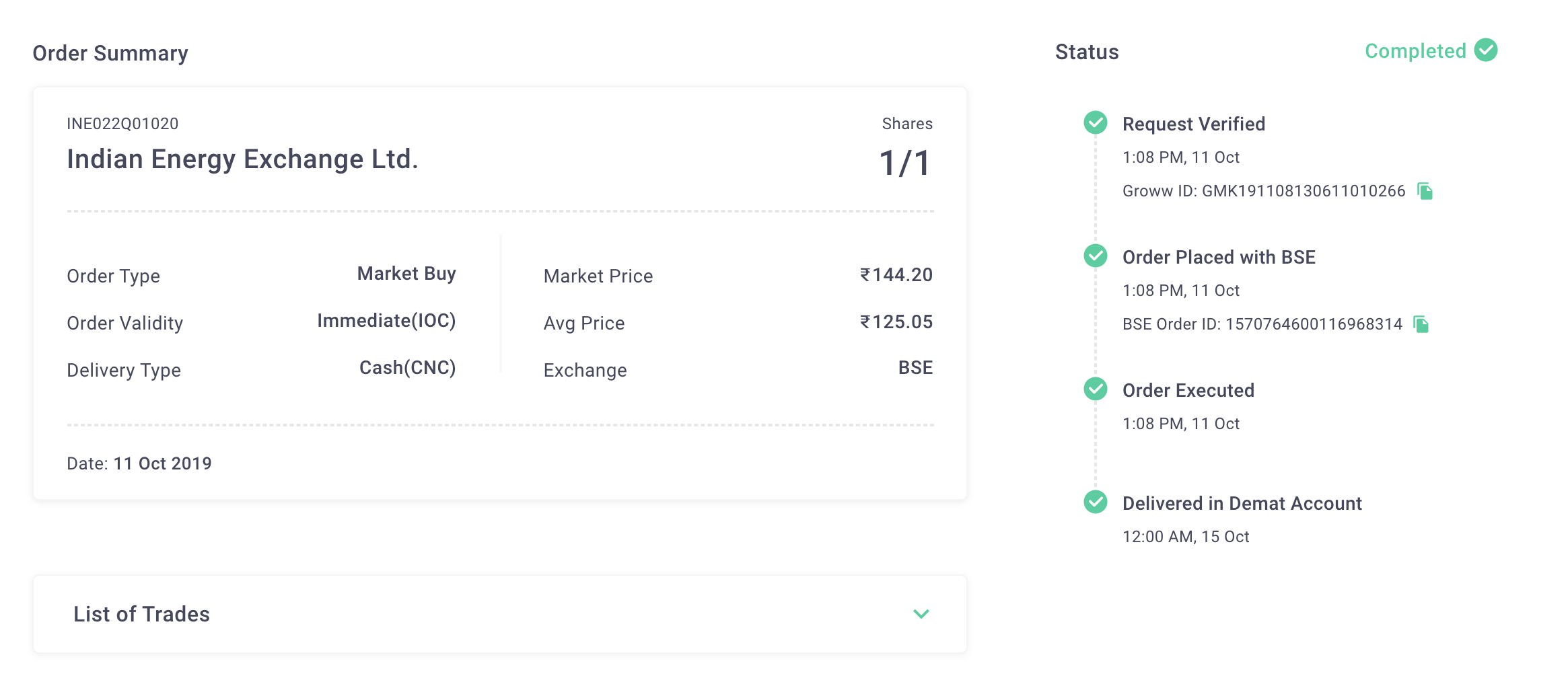
Task: Click the Indian Energy Exchange Ltd. name
Action: pyautogui.click(x=242, y=159)
